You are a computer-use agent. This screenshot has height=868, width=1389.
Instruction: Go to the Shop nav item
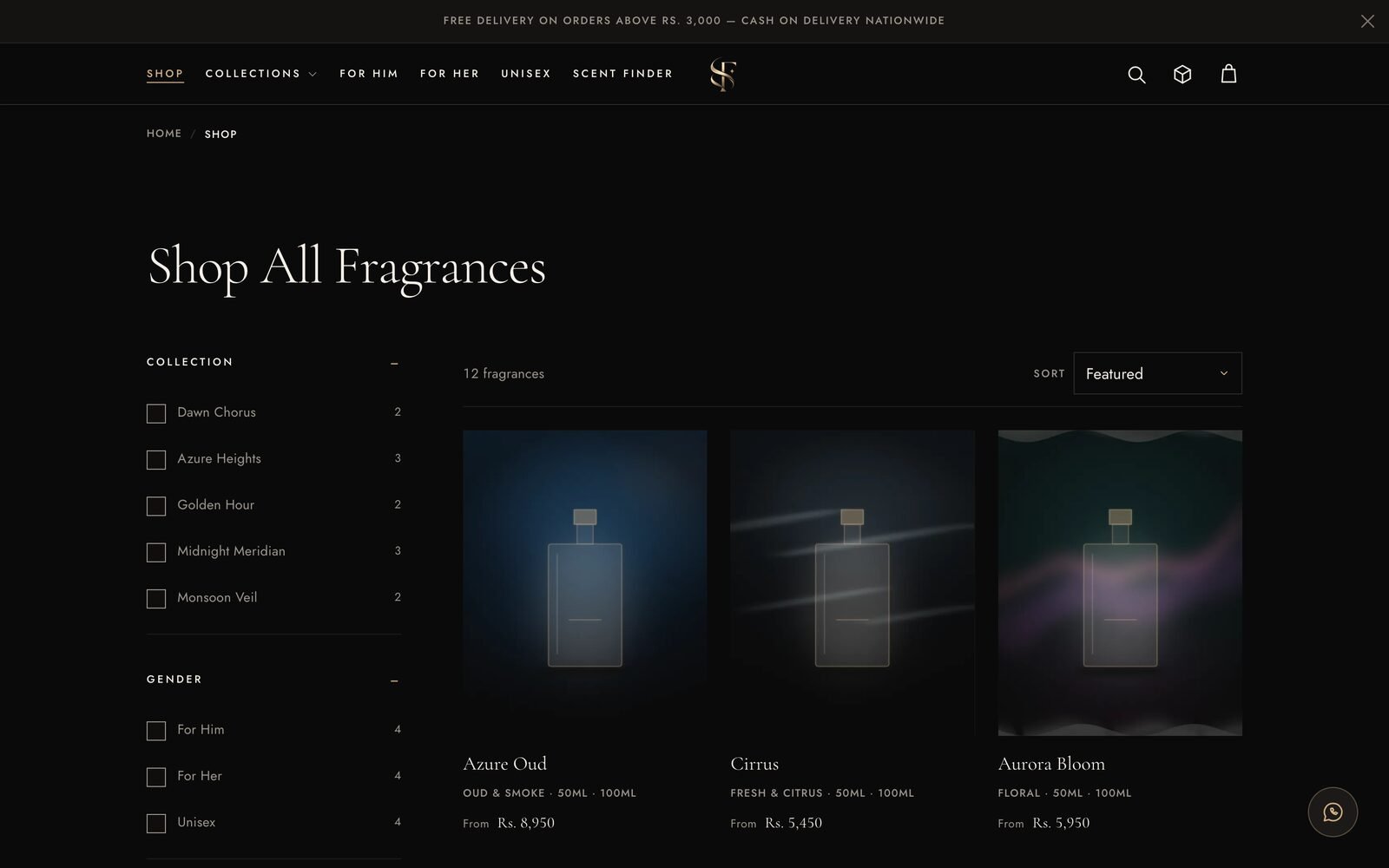165,74
